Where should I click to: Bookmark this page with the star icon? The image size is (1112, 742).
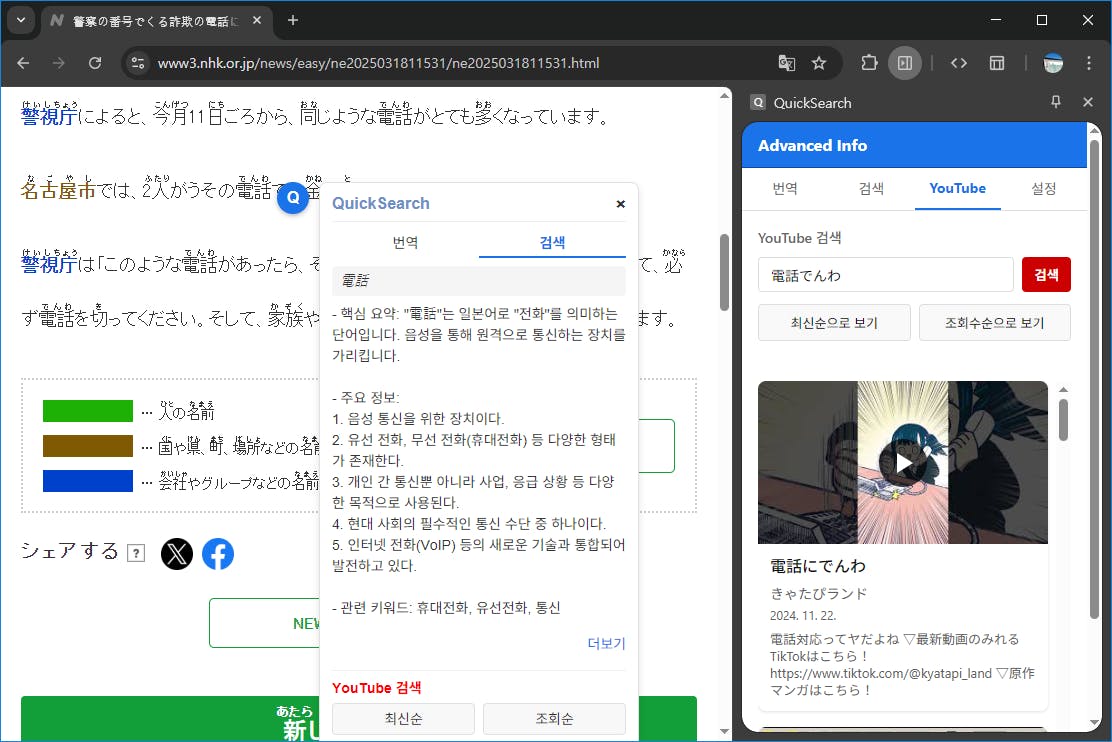819,63
